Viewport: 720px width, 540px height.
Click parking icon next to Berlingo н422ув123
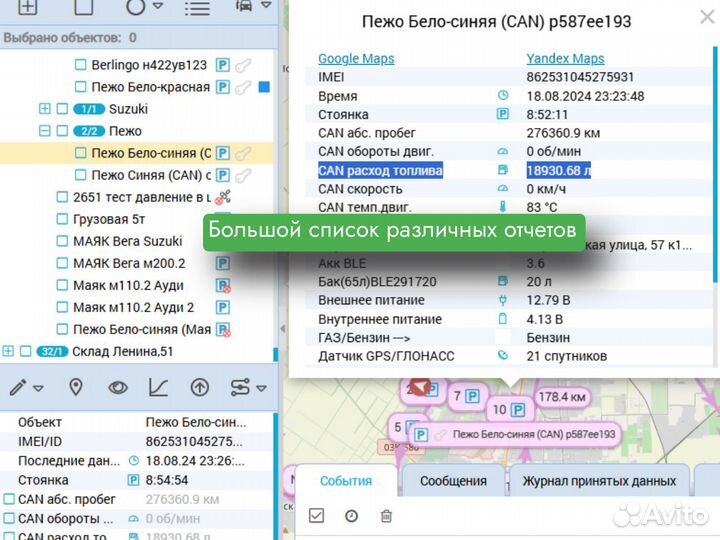click(x=223, y=65)
